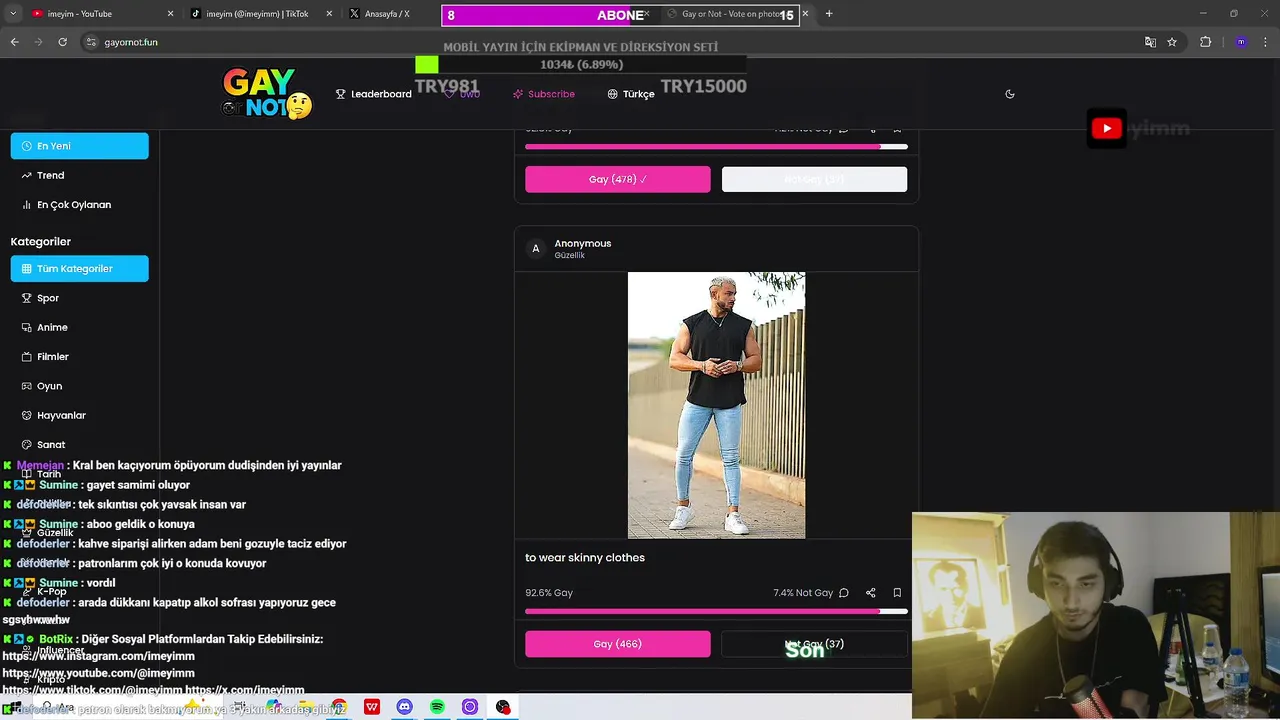Share the skinny clothes post

tap(871, 593)
